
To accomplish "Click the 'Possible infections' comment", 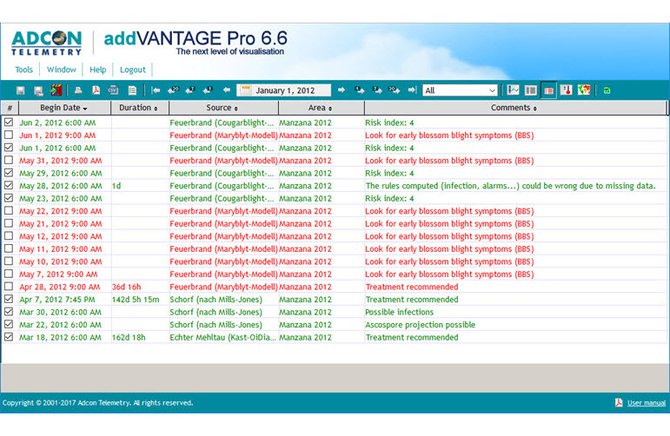I will pyautogui.click(x=399, y=312).
